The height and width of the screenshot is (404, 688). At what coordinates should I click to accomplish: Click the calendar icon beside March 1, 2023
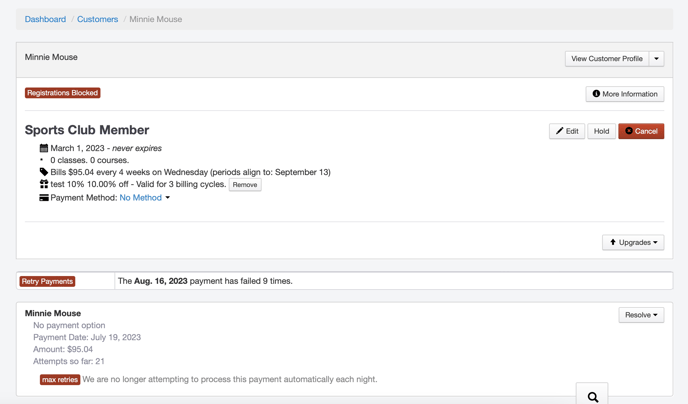tap(44, 148)
